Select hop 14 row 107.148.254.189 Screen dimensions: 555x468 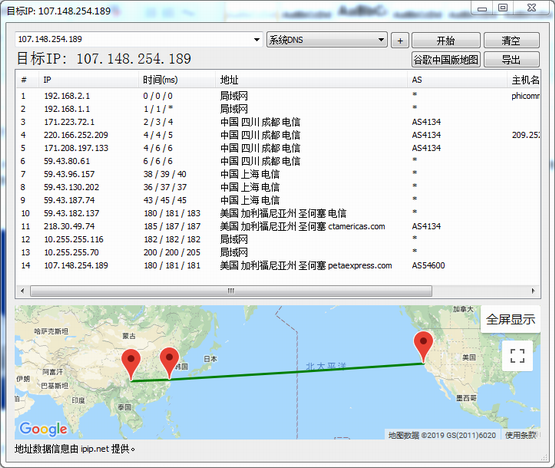278,266
